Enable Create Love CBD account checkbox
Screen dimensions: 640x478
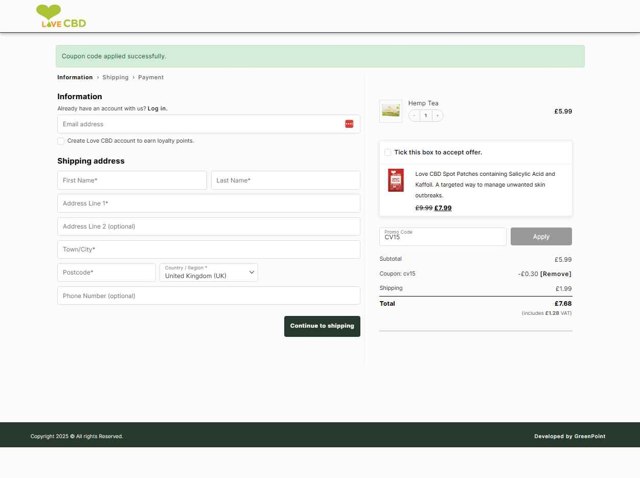click(x=61, y=141)
